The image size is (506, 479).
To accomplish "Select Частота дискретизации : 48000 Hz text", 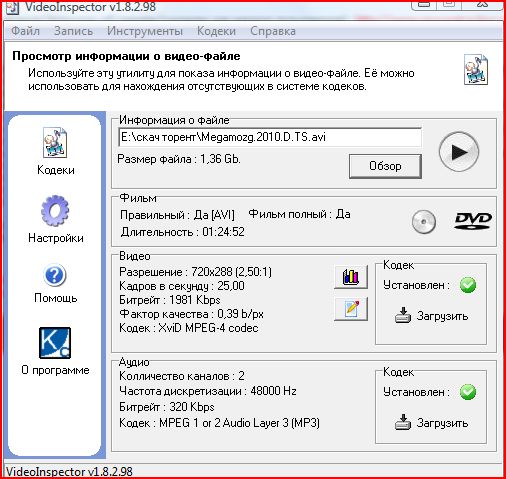I will 208,391.
